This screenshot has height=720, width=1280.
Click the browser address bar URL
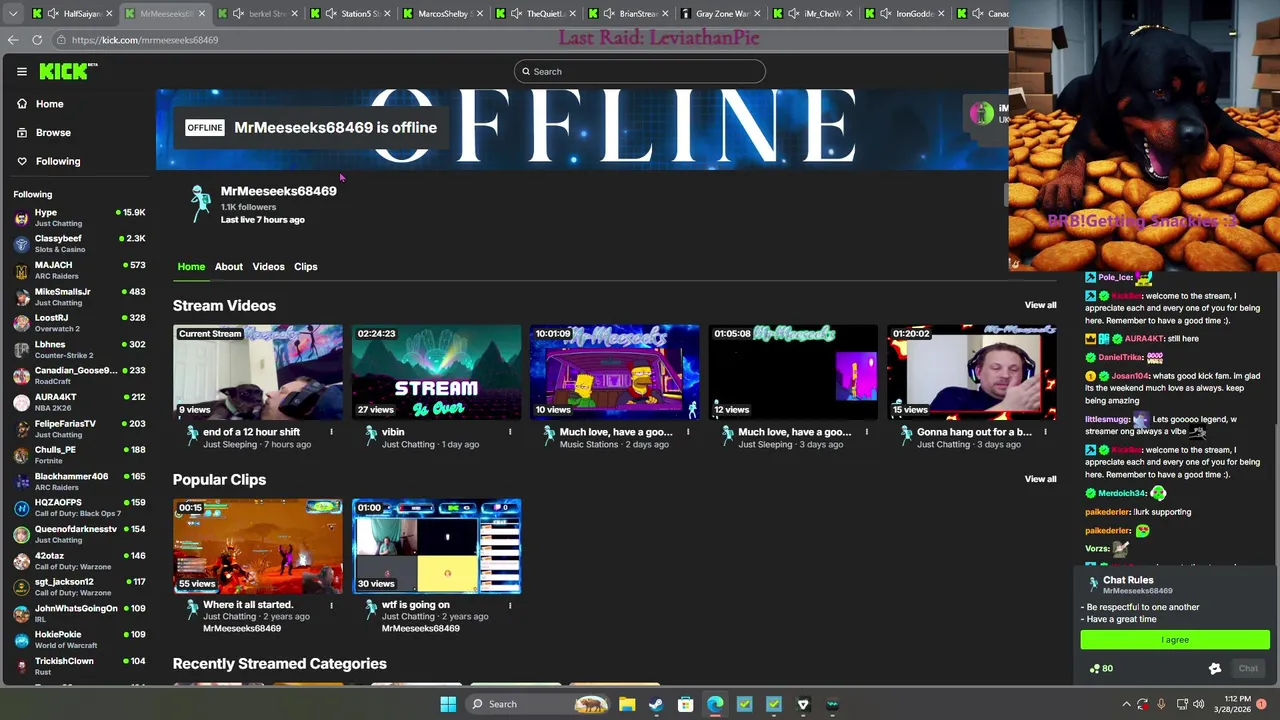point(145,40)
